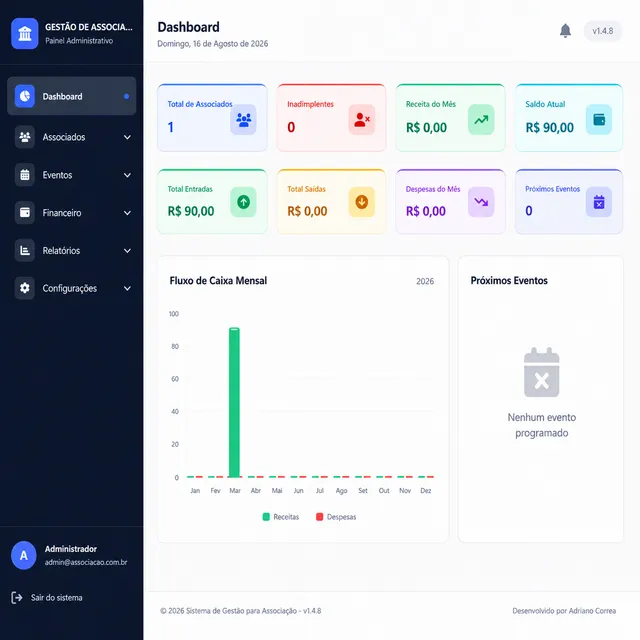Click the Total Saídas arrow-down icon
Image resolution: width=640 pixels, height=640 pixels.
tap(362, 202)
